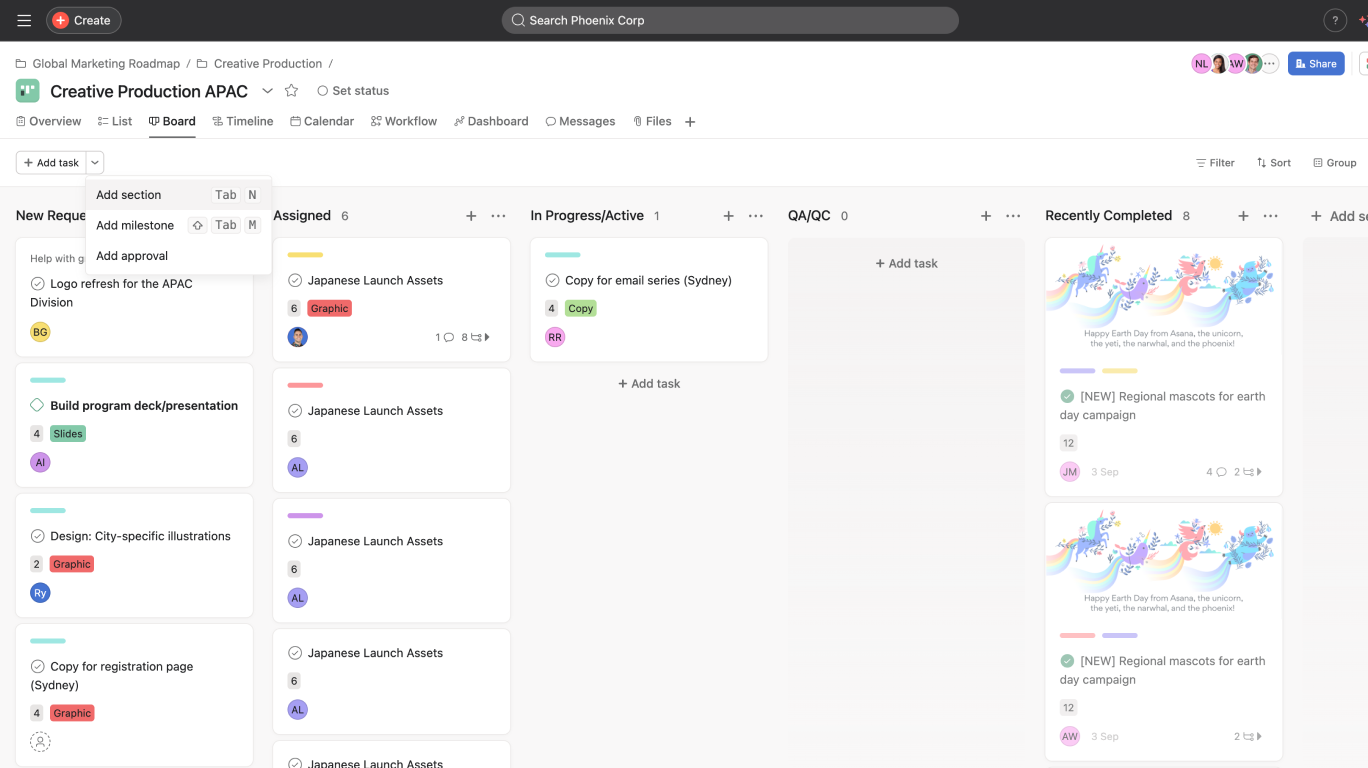The height and width of the screenshot is (768, 1368).
Task: Select 'Add milestone' from the menu
Action: [x=135, y=225]
